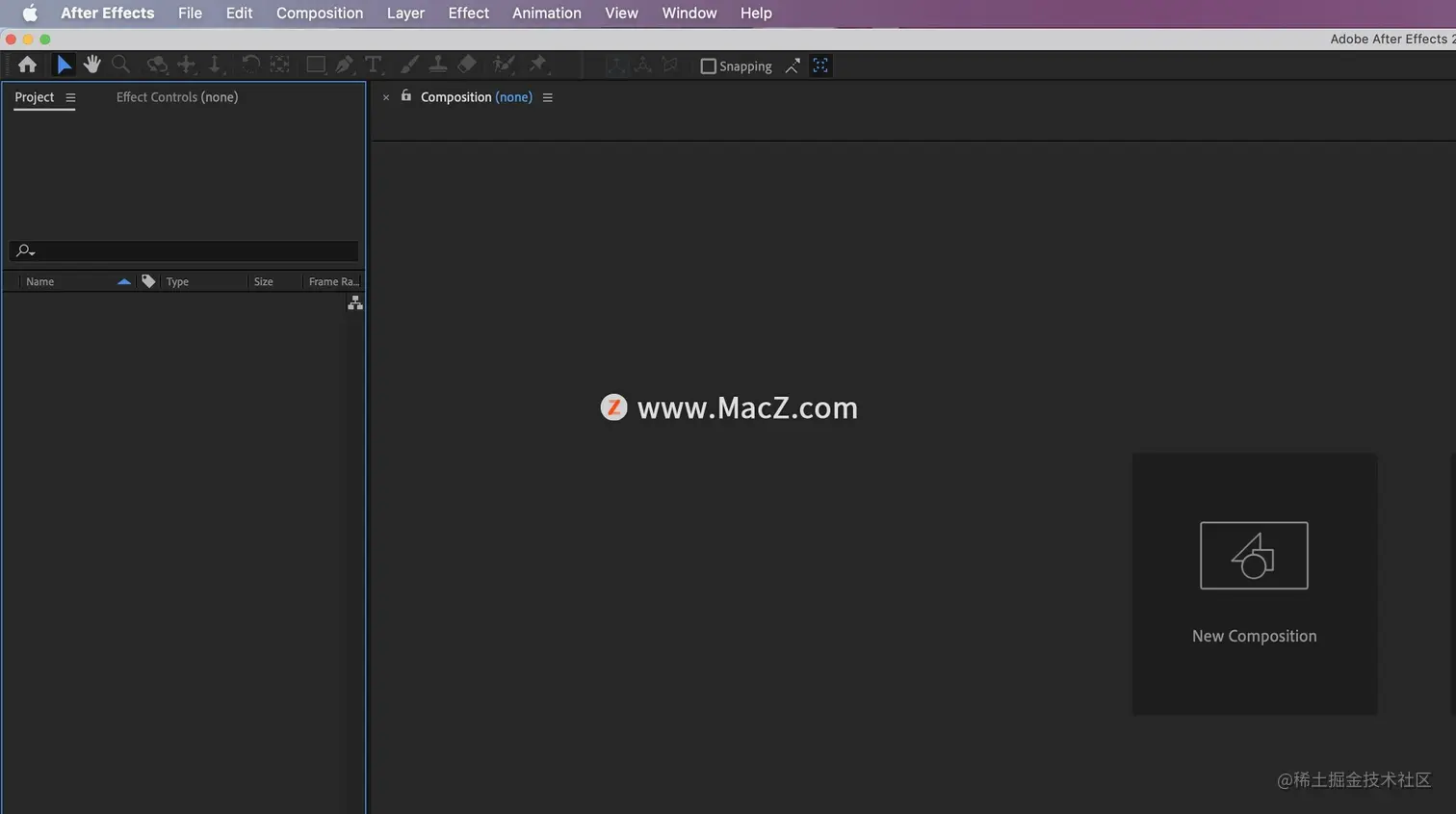1456x814 pixels.
Task: Click the Local Axis Mode icon
Action: [x=615, y=66]
